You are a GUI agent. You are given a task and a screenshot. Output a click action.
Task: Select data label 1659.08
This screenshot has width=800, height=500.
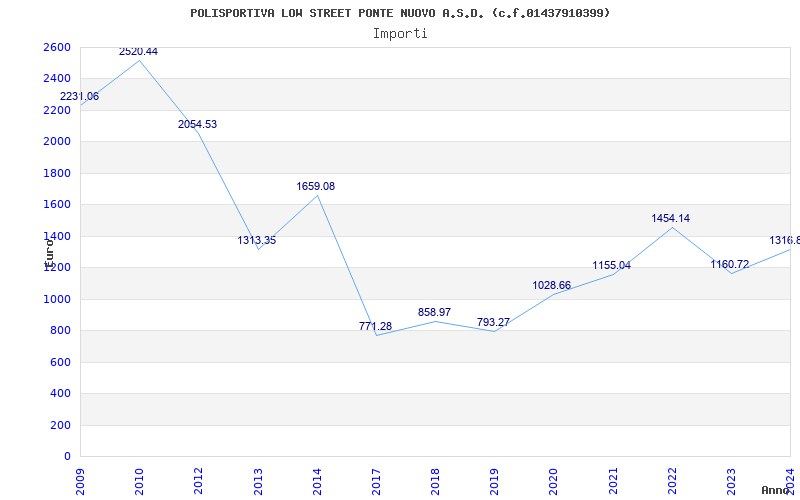(x=316, y=186)
